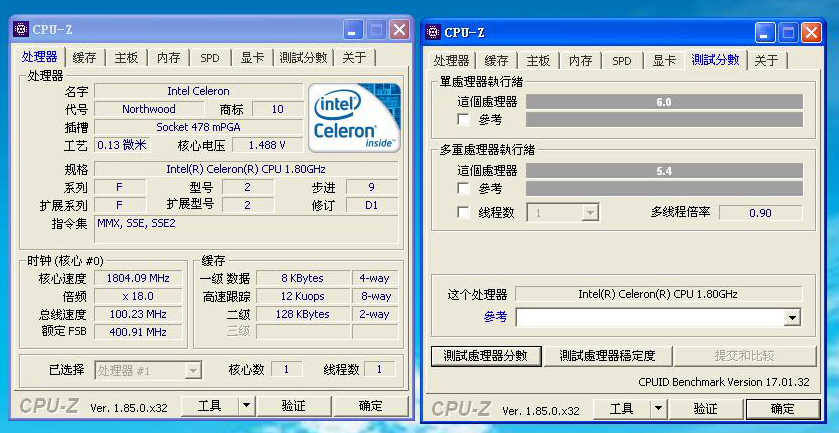Click the single thread 參考 reference bar
This screenshot has width=839, height=433.
664,119
